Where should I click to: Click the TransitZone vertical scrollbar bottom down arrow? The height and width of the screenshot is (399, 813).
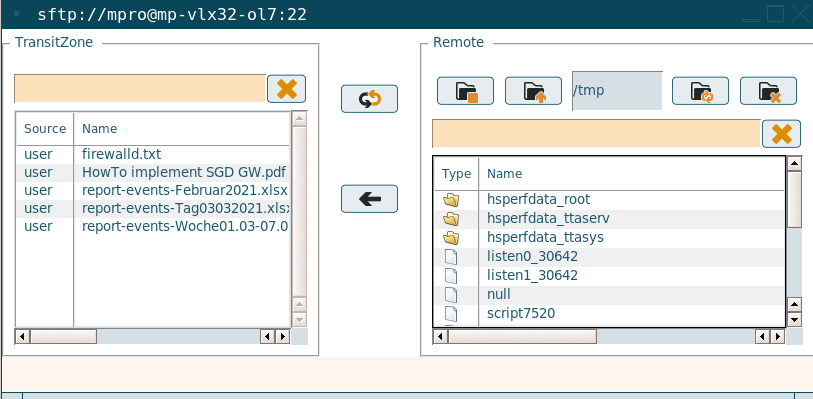pyautogui.click(x=300, y=319)
